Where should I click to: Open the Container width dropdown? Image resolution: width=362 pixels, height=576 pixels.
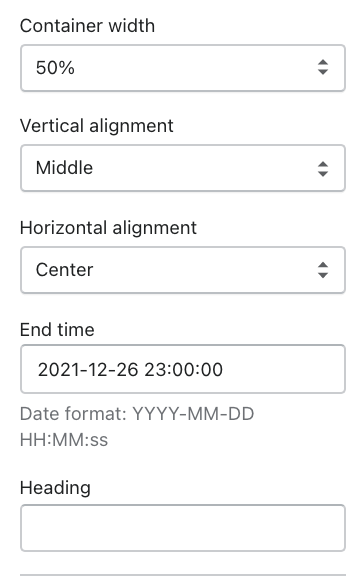point(183,68)
